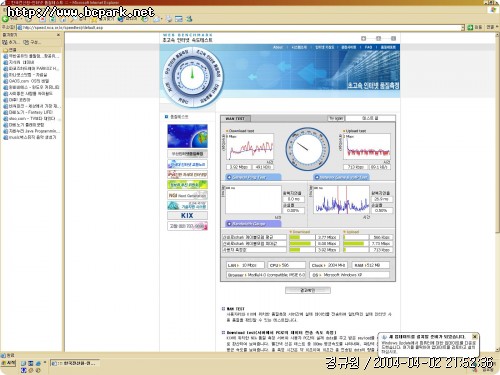The height and width of the screenshot is (375, 500).
Task: Click in the address bar URL field
Action: [239, 27]
